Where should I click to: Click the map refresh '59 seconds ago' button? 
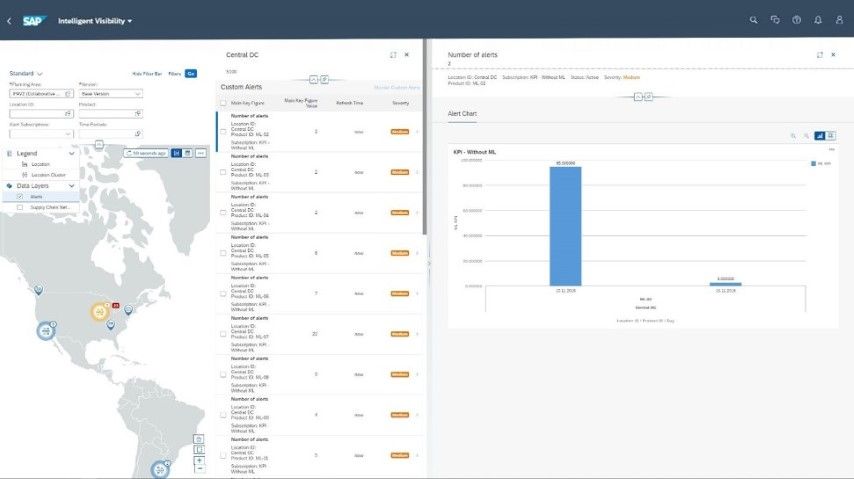pyautogui.click(x=146, y=153)
